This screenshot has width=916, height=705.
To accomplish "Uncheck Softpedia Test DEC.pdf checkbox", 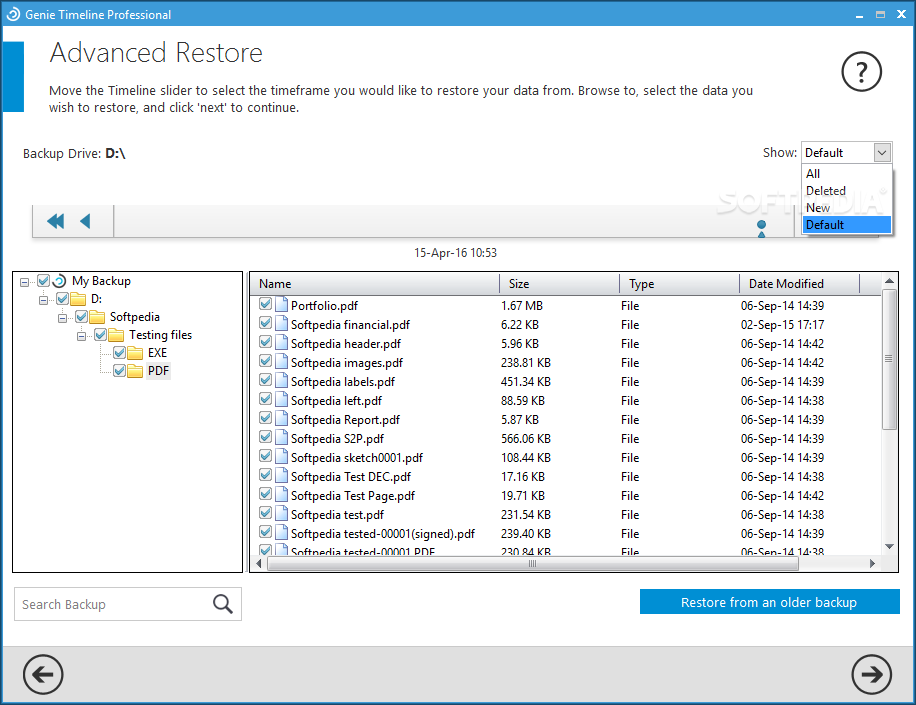I will click(265, 475).
